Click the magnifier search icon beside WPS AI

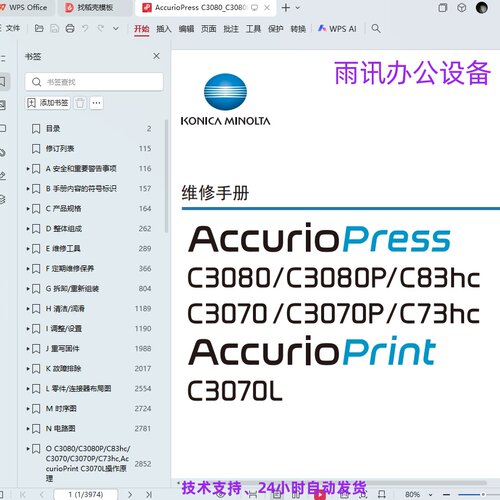click(x=376, y=29)
